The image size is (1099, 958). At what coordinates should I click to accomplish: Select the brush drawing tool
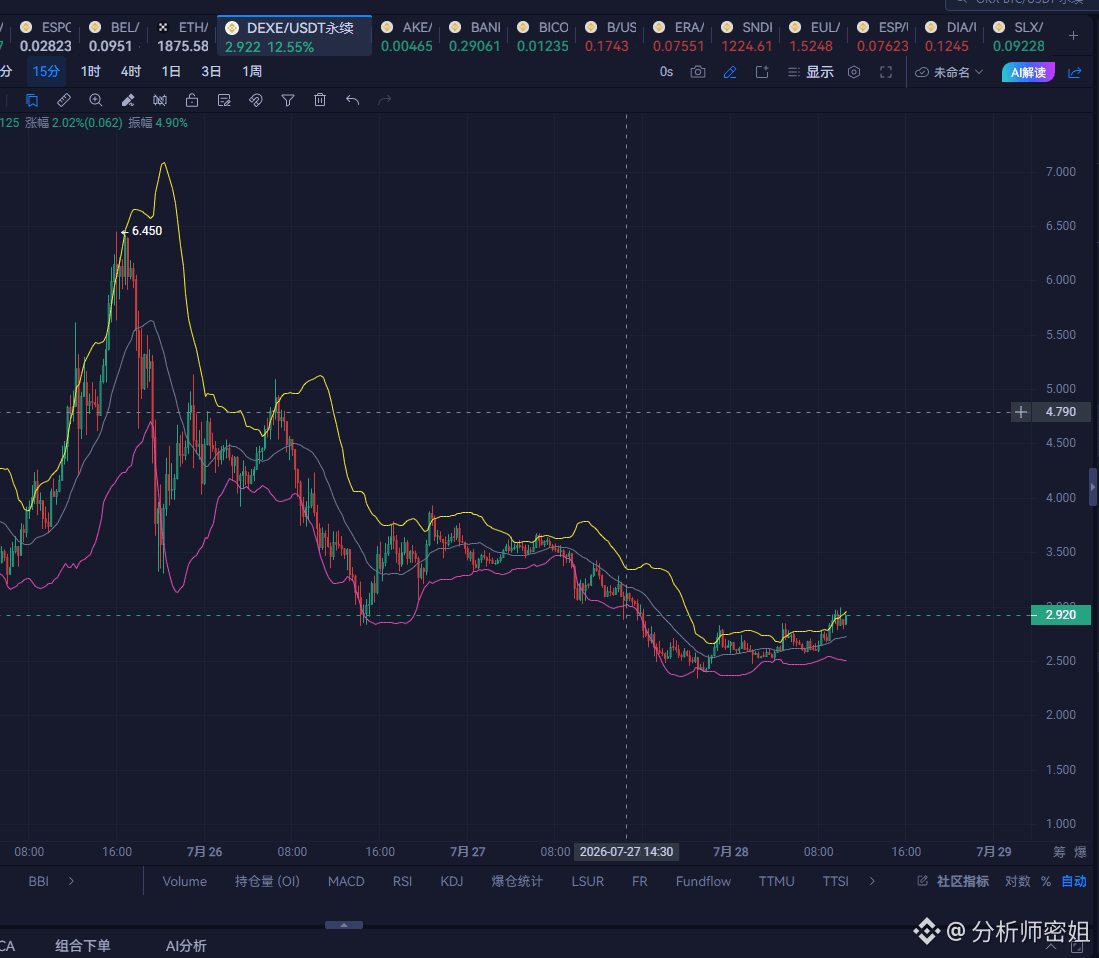tap(128, 100)
